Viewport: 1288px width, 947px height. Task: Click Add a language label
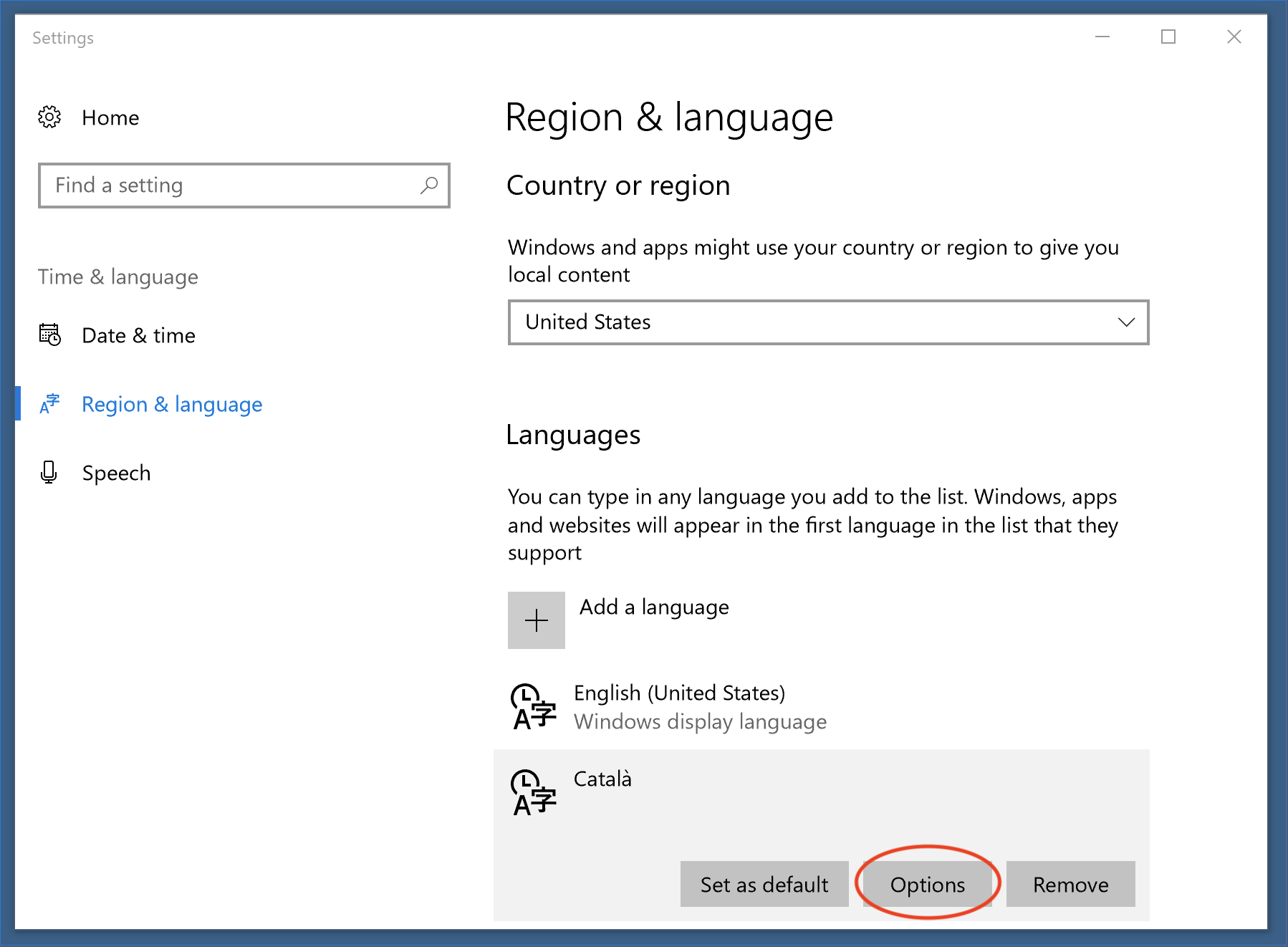pyautogui.click(x=654, y=607)
